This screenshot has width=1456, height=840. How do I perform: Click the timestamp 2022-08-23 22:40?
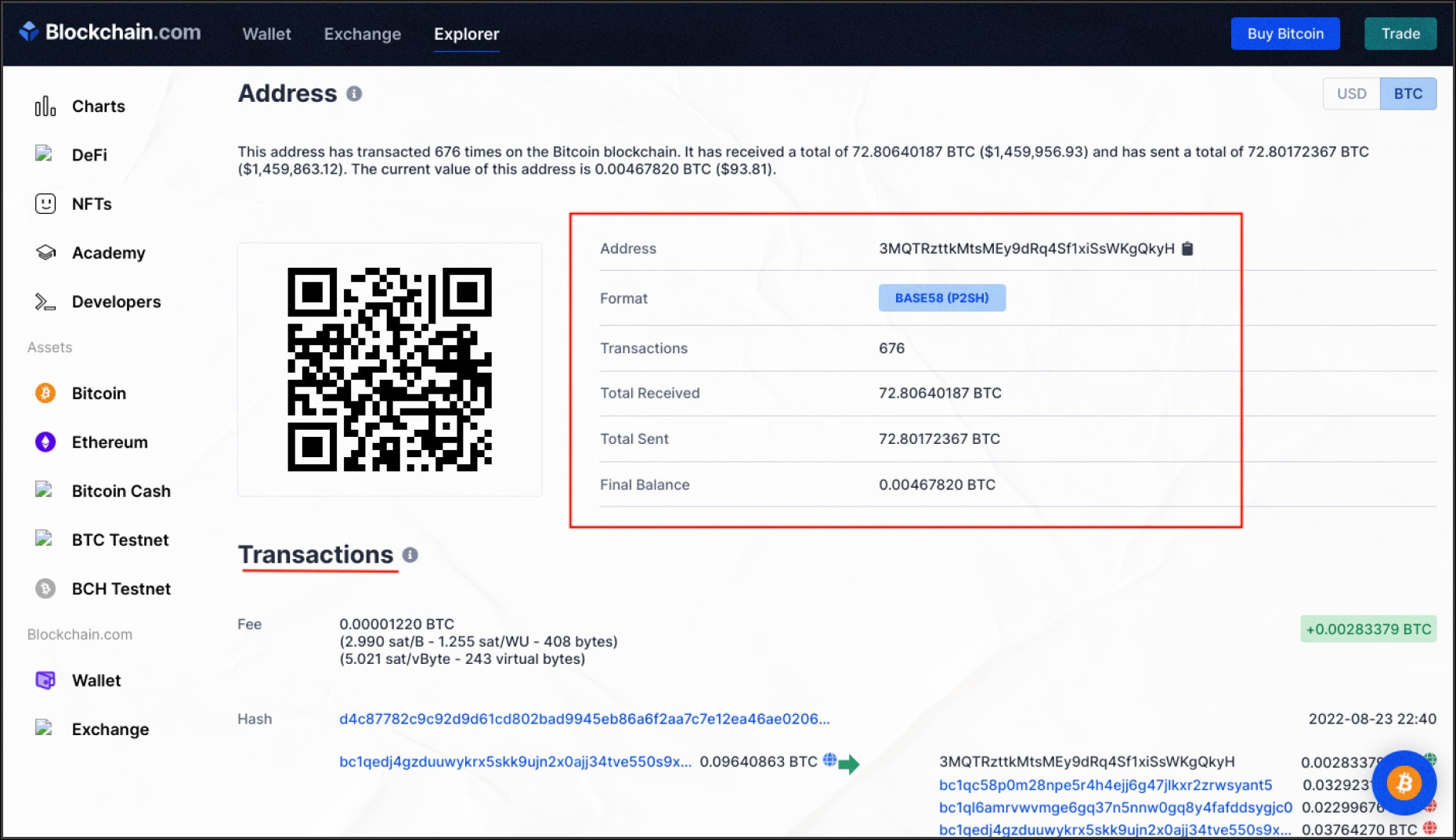click(x=1372, y=719)
